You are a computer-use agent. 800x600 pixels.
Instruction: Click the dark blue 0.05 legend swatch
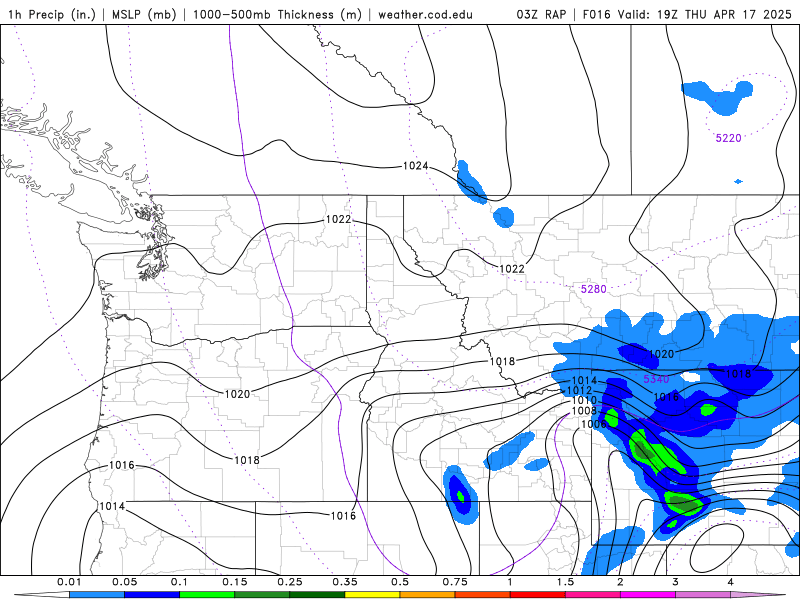point(152,595)
